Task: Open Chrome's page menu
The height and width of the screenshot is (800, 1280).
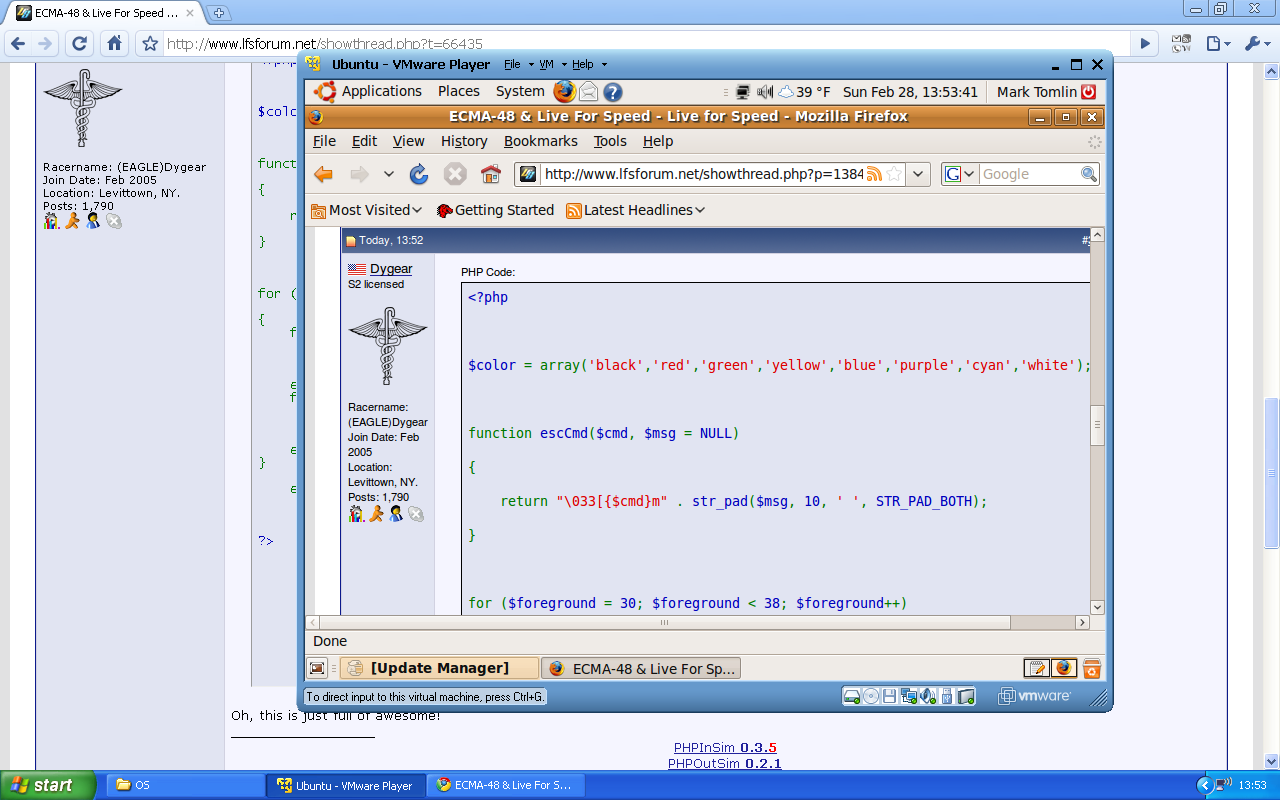Action: (x=1218, y=43)
